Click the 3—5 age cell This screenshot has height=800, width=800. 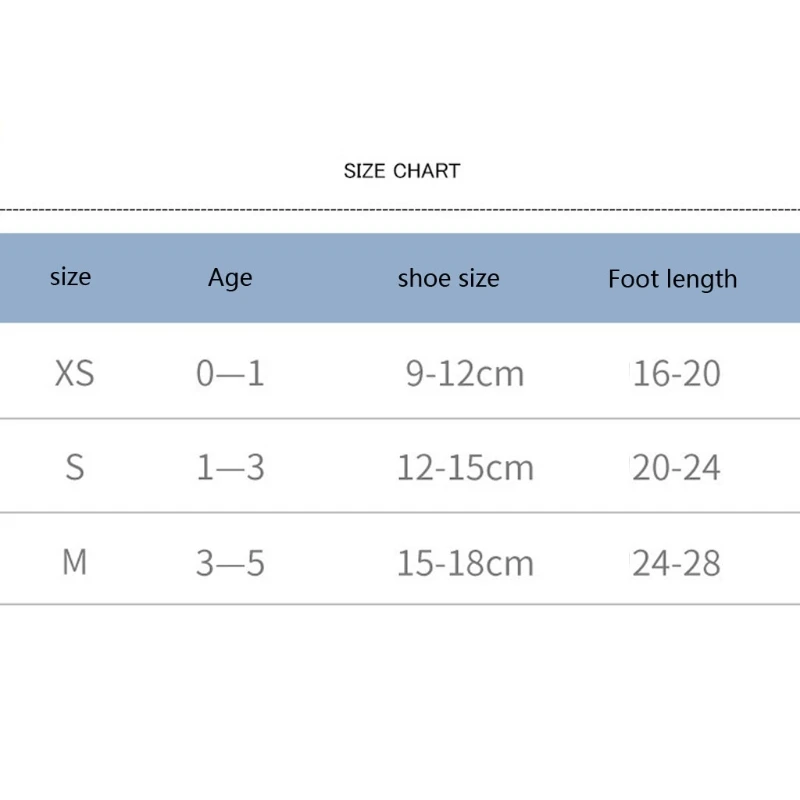(x=230, y=563)
